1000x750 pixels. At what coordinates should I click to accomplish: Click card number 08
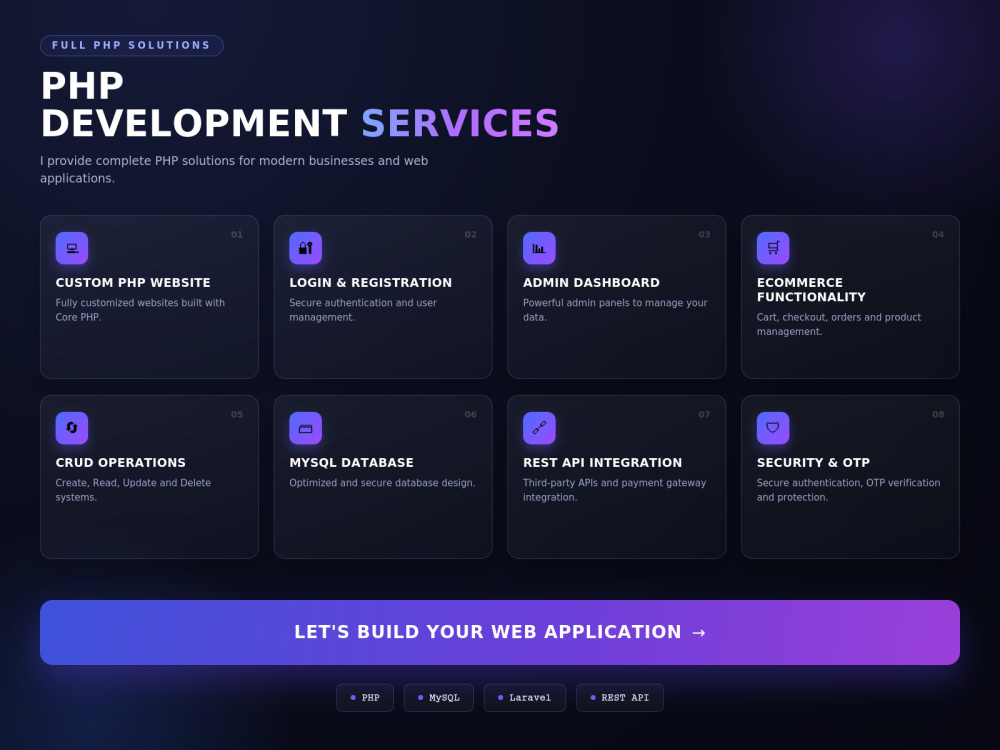pos(938,415)
